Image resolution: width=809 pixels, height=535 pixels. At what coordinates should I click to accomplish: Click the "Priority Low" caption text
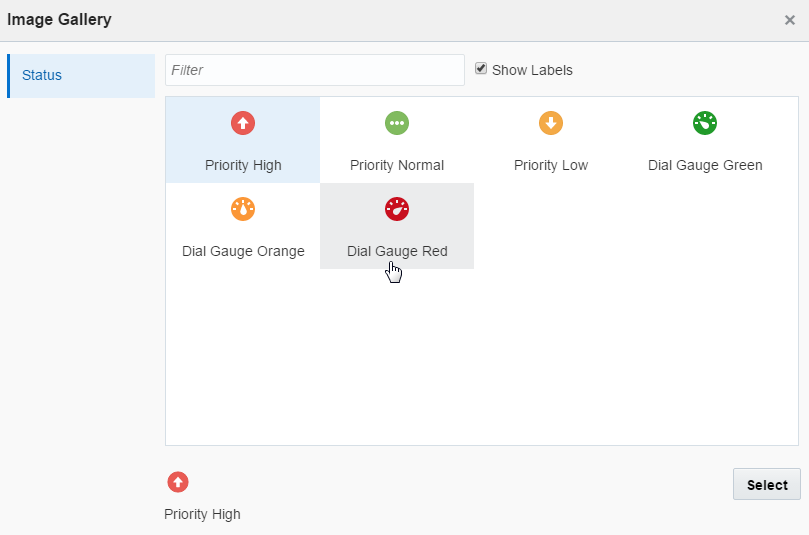click(x=551, y=165)
